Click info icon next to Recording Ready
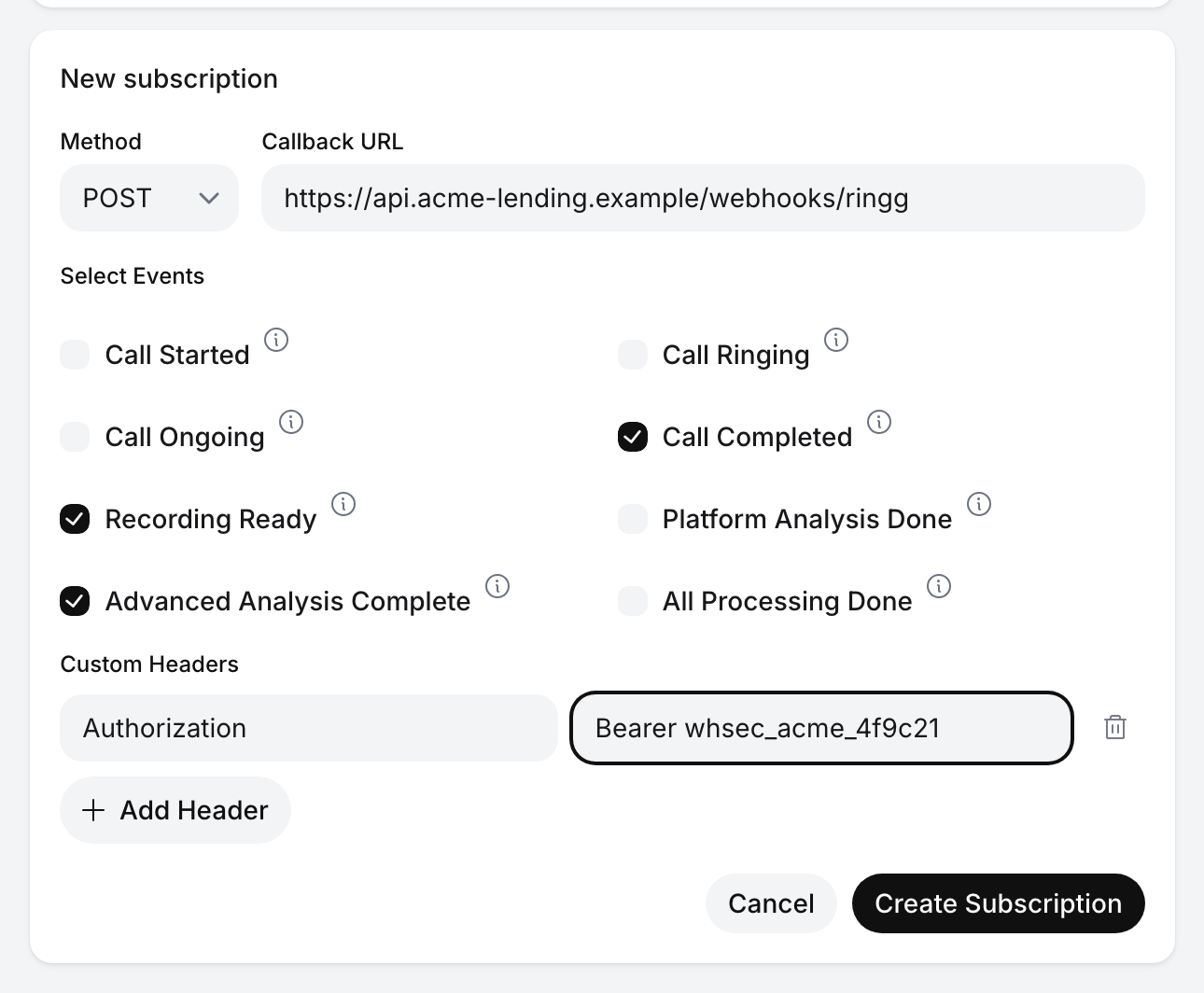Viewport: 1204px width, 993px height. (x=343, y=504)
